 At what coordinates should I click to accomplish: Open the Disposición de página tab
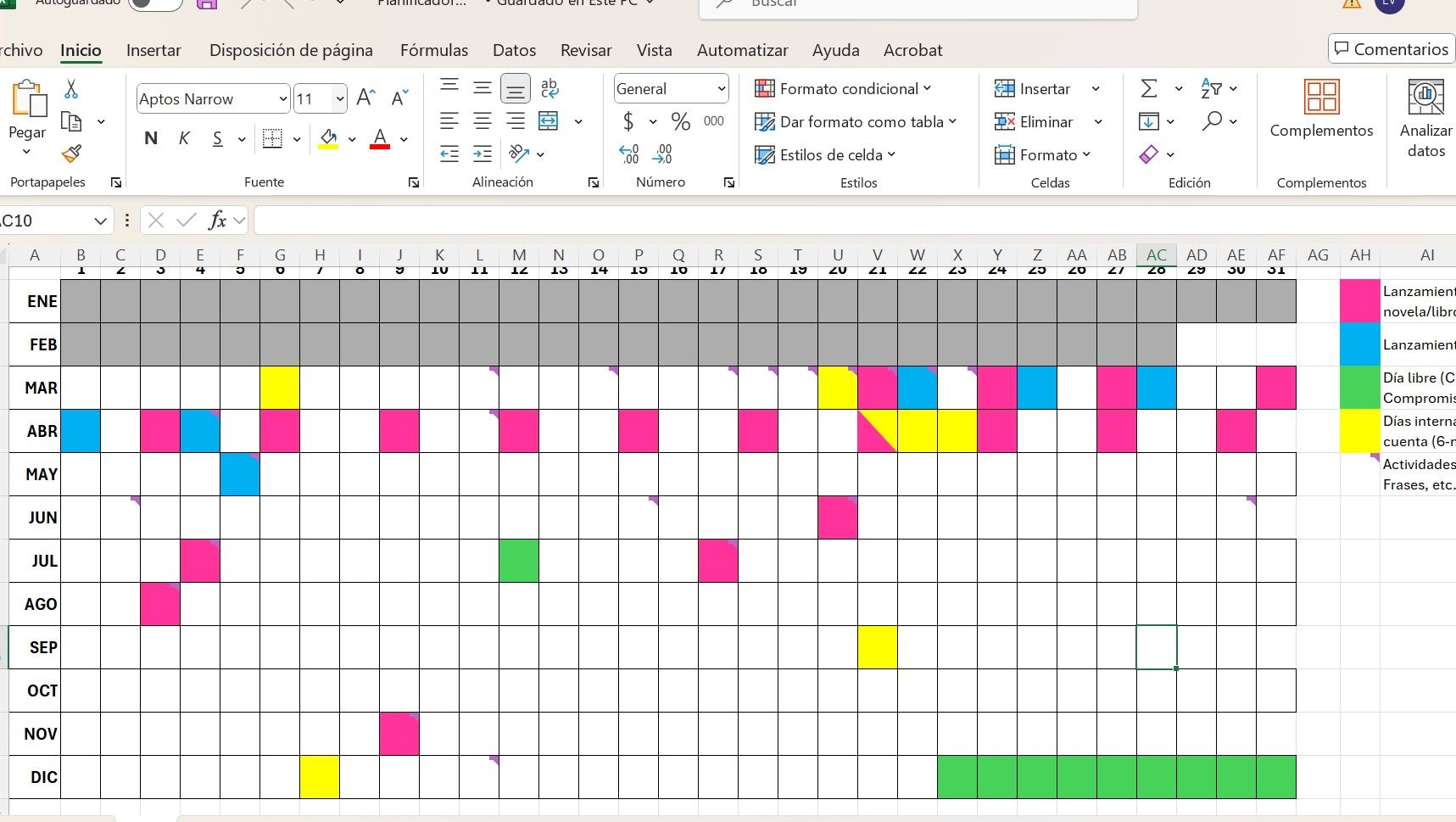click(x=291, y=50)
